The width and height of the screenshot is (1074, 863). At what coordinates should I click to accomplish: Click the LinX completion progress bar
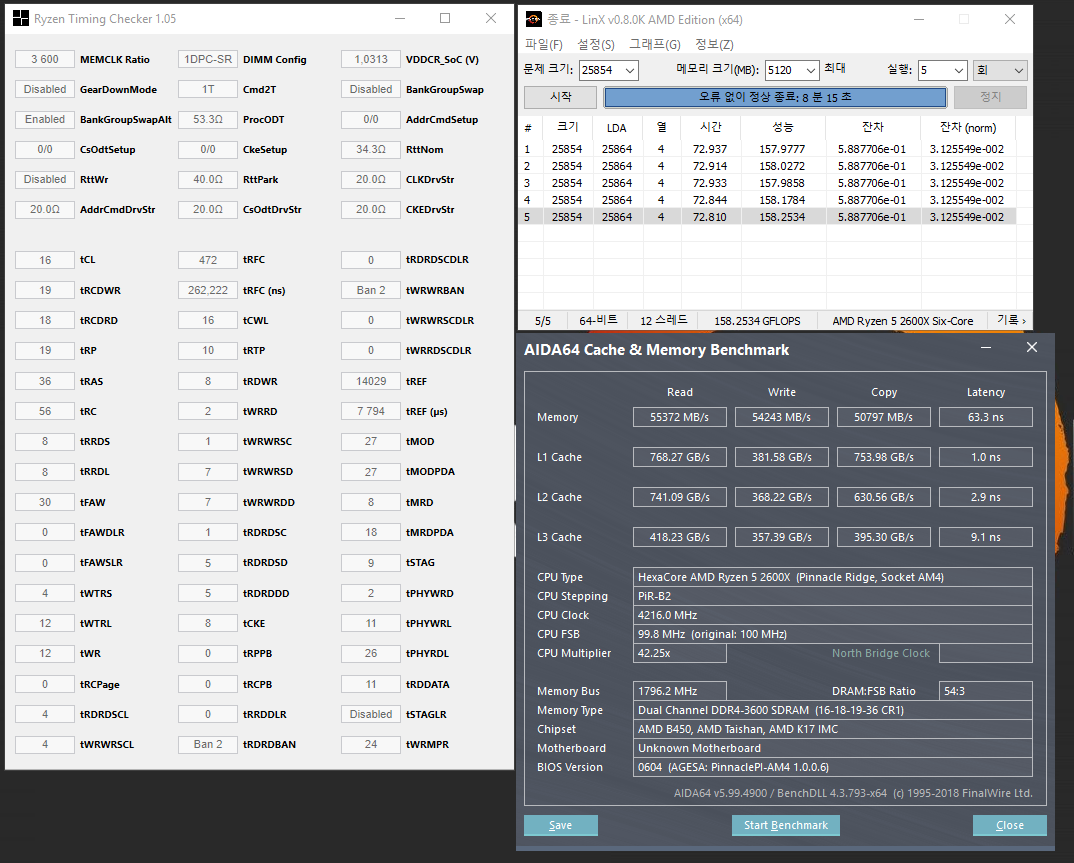coord(775,97)
